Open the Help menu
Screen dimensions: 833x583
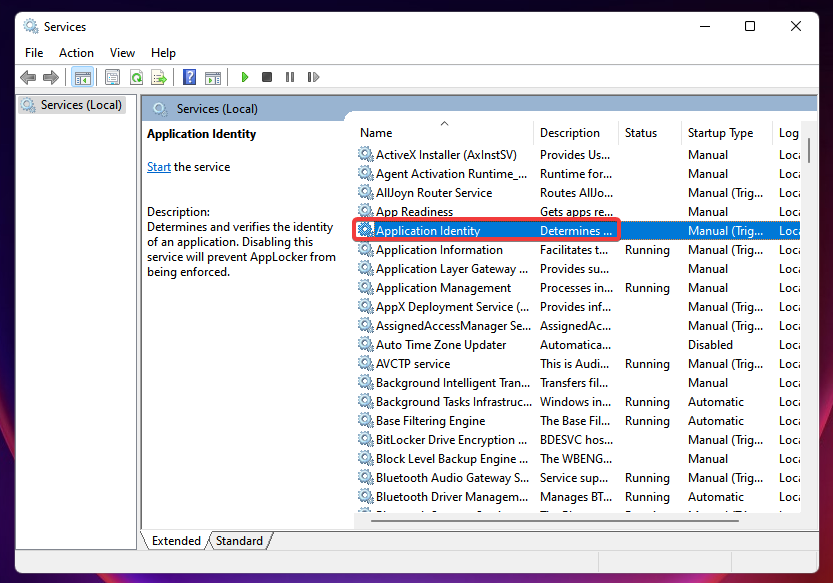click(x=163, y=53)
